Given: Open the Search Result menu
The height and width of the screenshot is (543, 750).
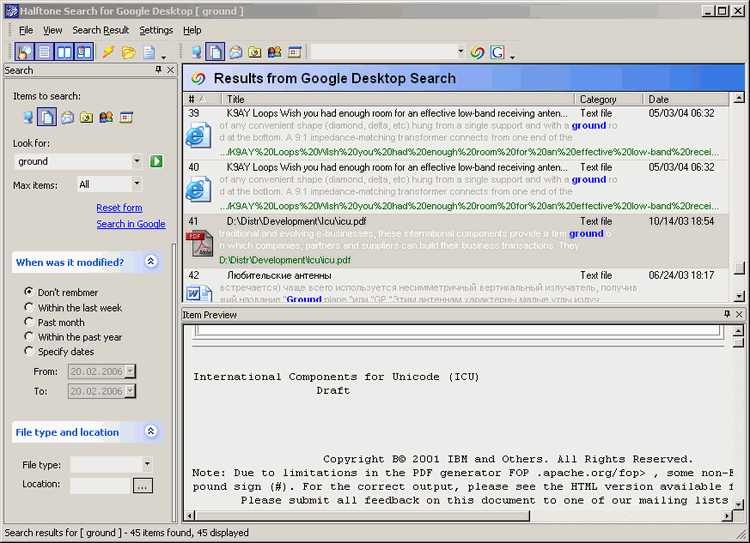Looking at the screenshot, I should click(100, 30).
